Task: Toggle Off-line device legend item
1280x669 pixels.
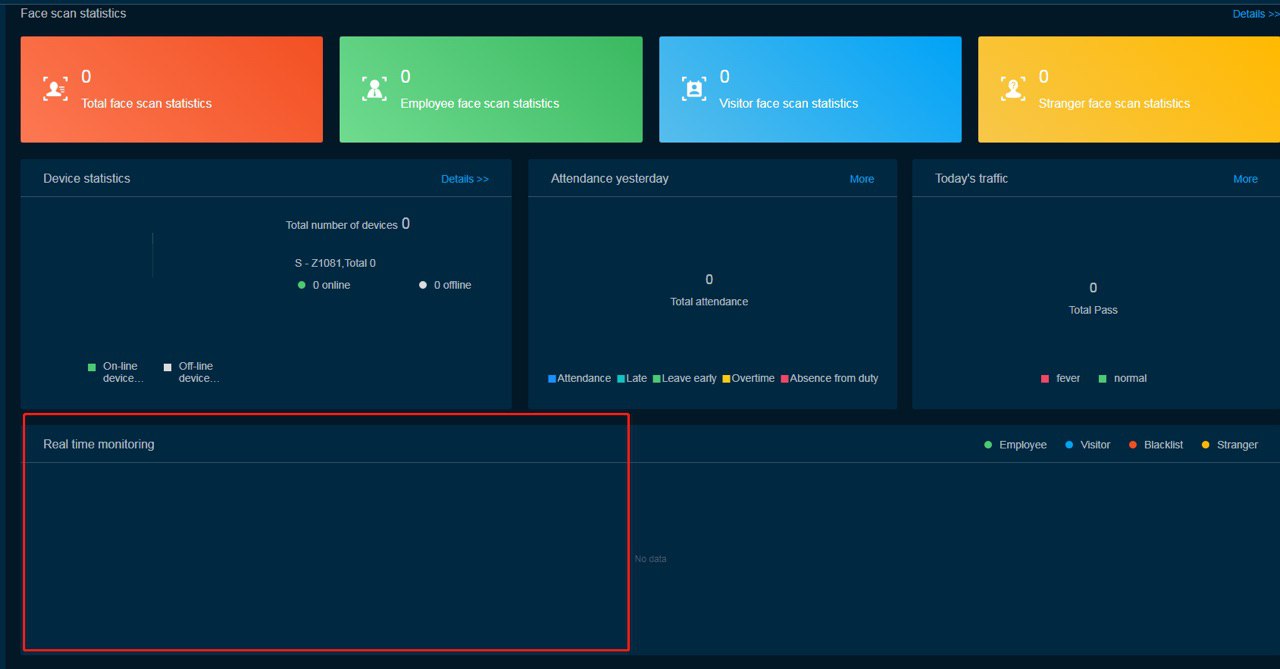Action: pos(192,372)
